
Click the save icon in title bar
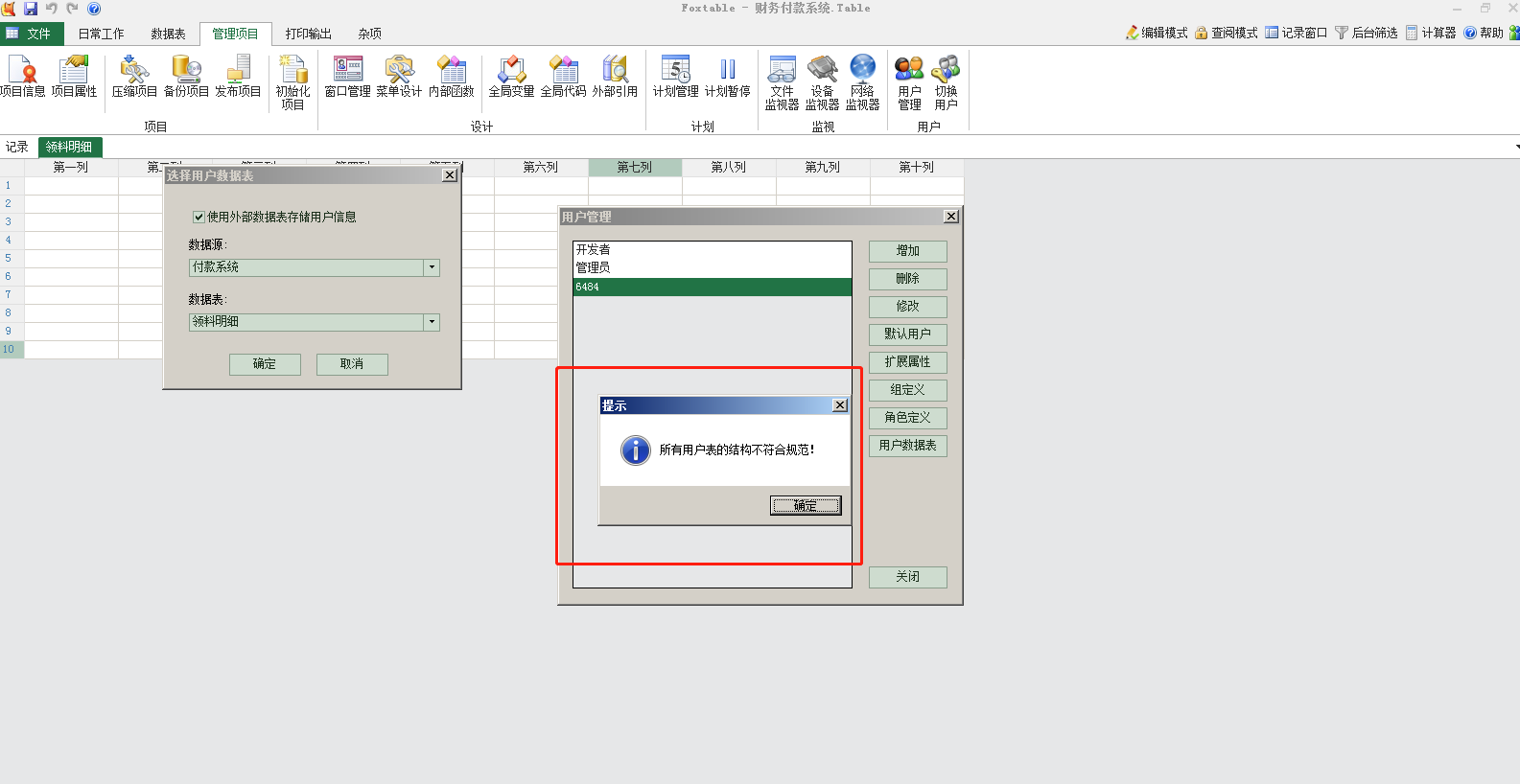coord(31,9)
